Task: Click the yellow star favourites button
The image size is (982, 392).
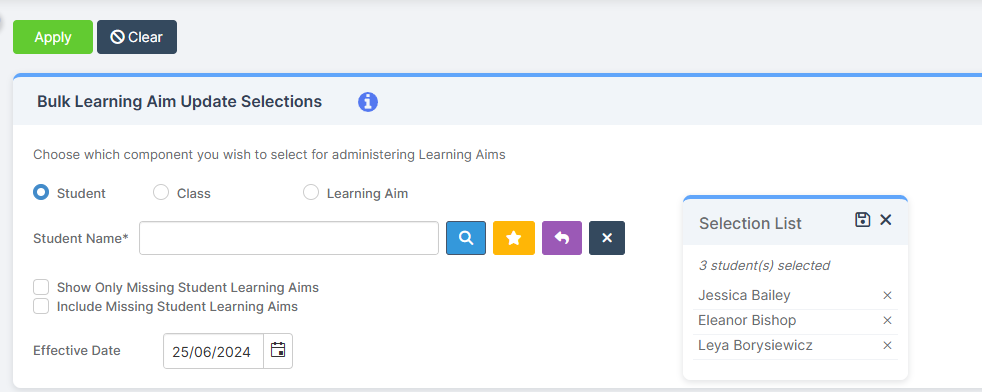Action: pyautogui.click(x=514, y=238)
